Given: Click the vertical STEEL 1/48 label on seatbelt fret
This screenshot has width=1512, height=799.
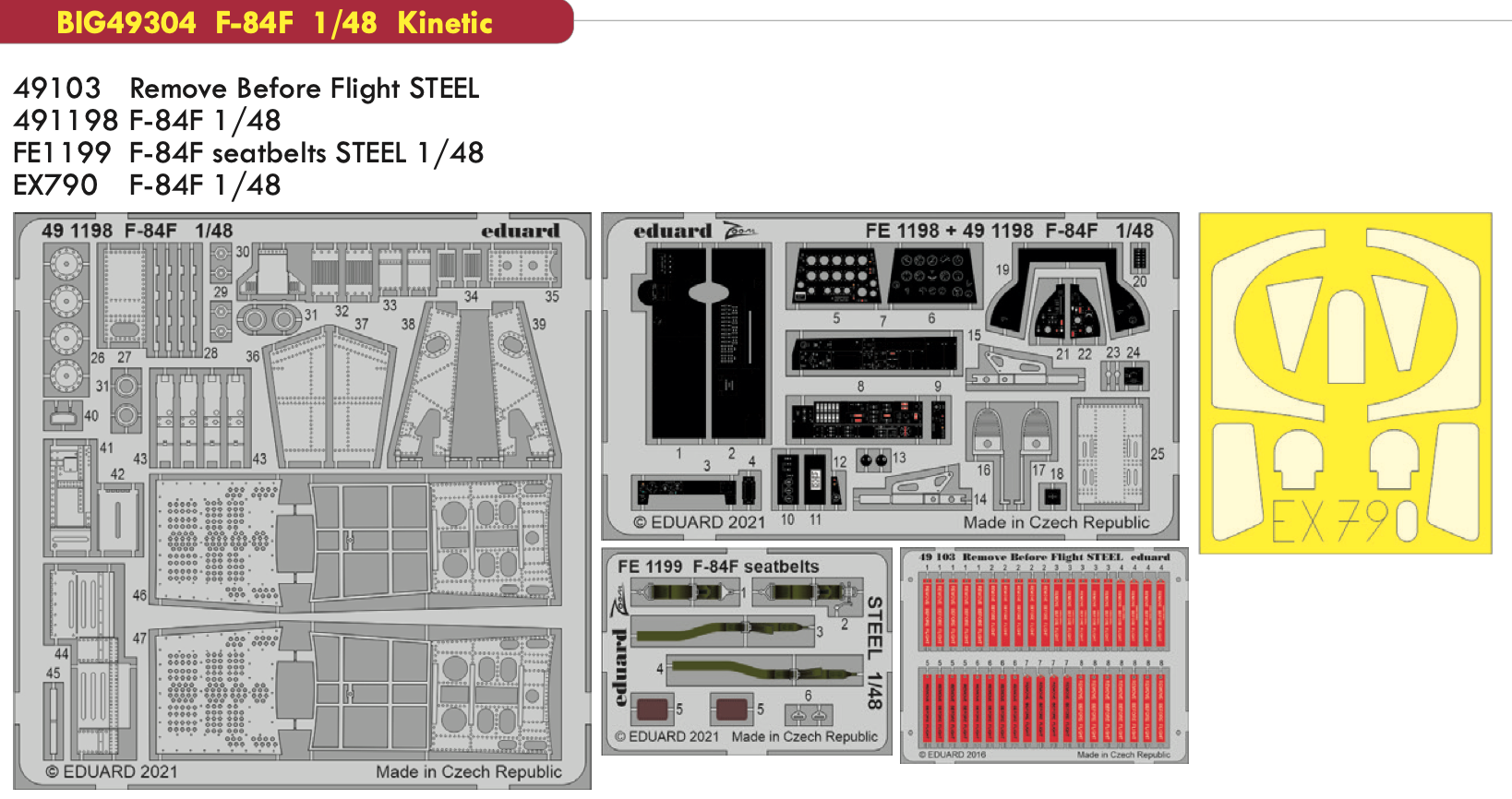Looking at the screenshot, I should pyautogui.click(x=874, y=652).
